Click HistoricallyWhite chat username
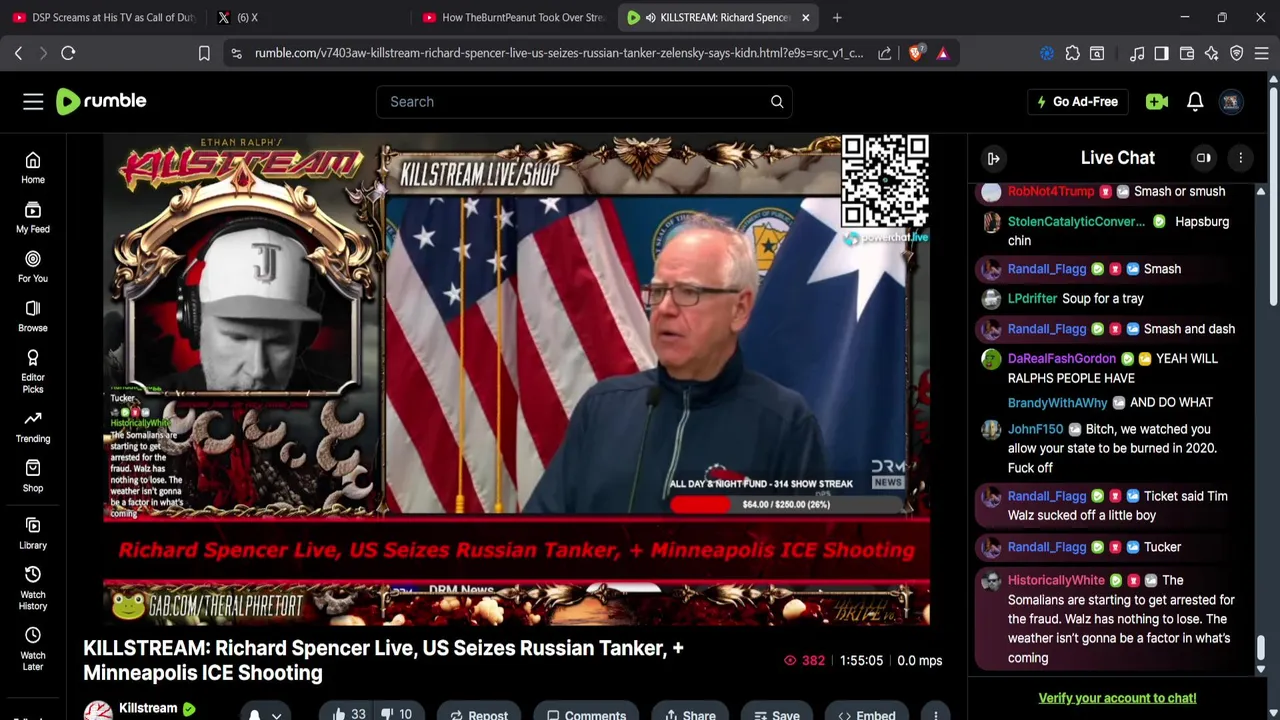1280x720 pixels. (x=1056, y=580)
